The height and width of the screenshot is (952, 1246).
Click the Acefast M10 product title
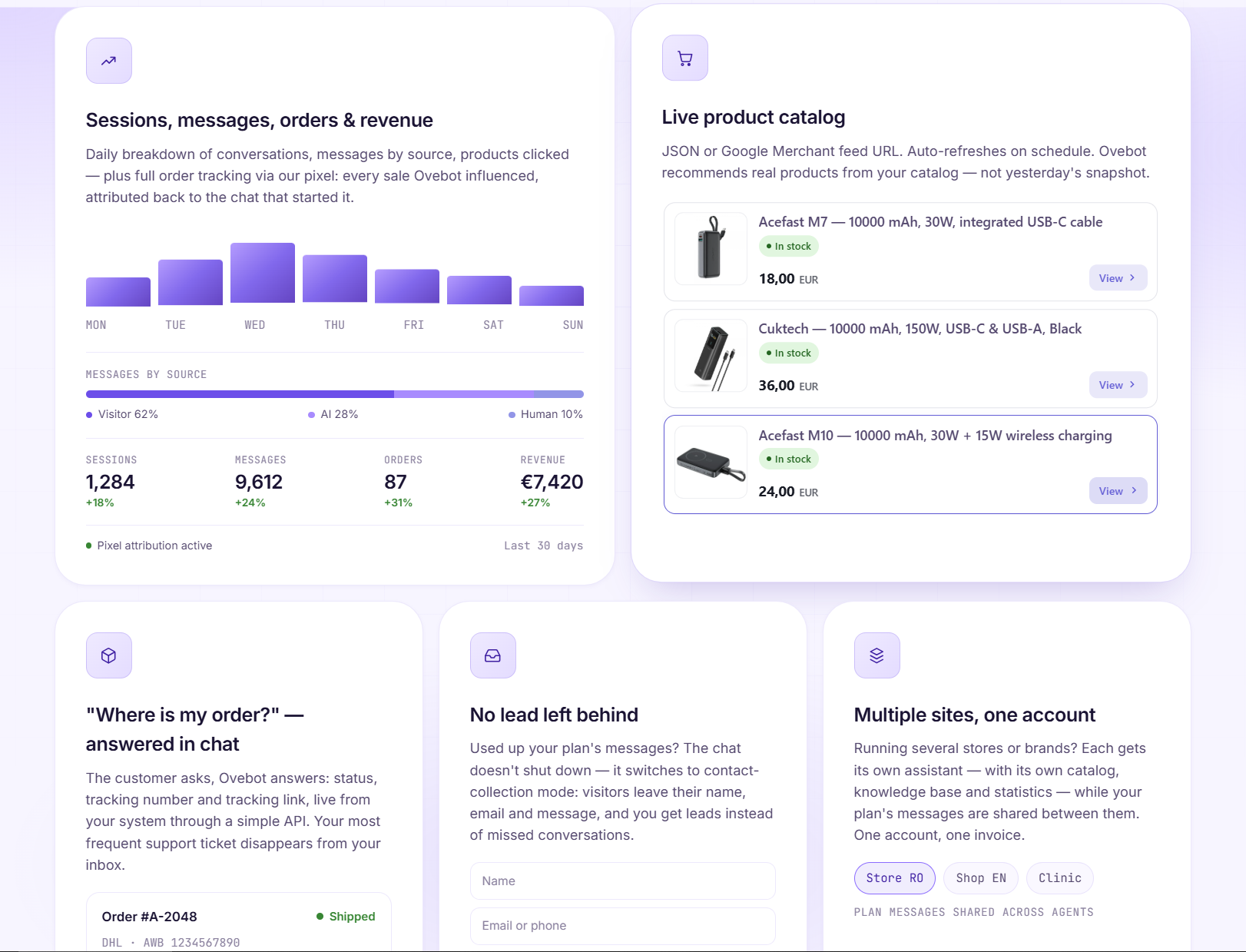935,436
